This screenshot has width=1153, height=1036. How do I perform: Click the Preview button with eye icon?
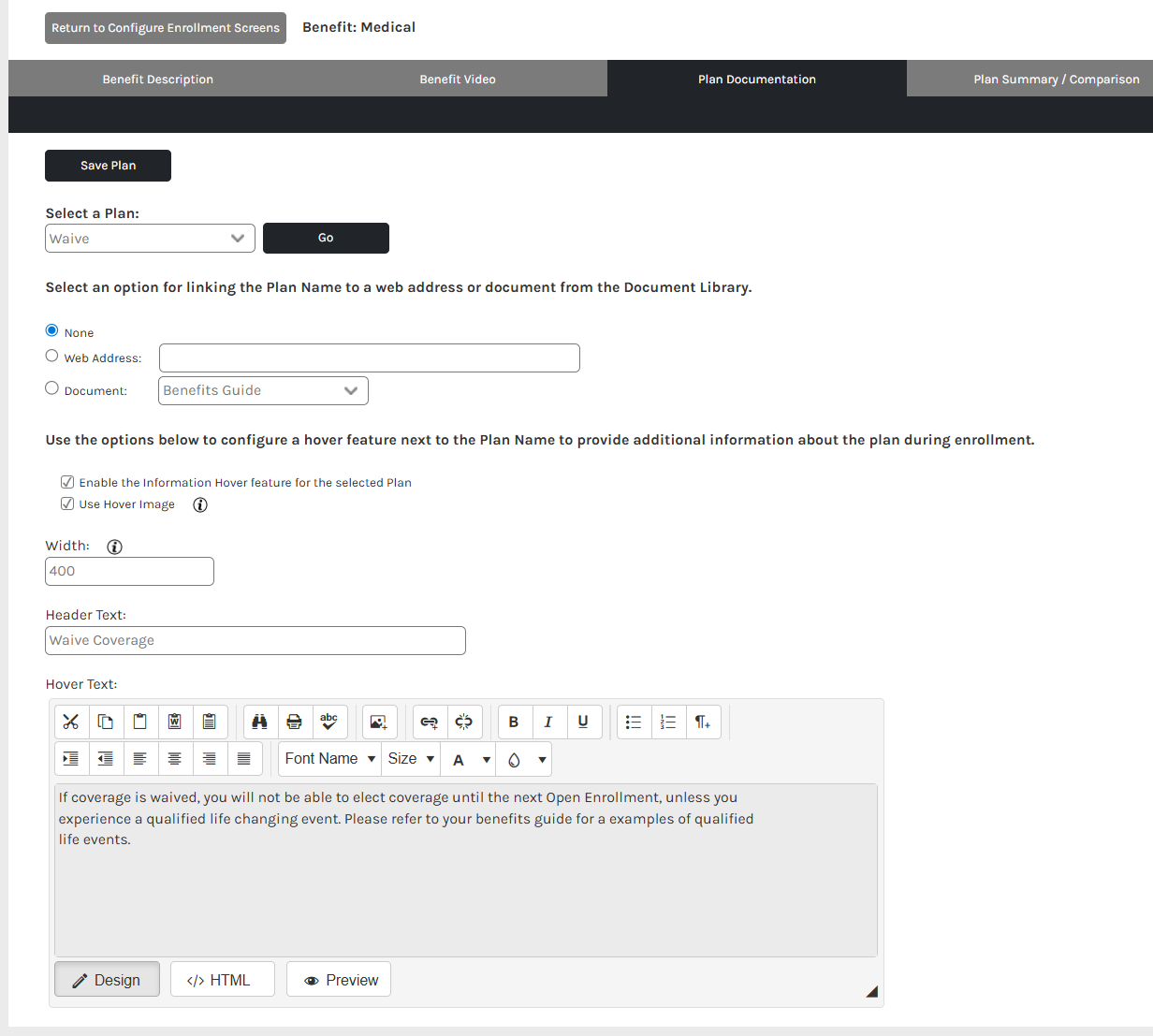(339, 980)
